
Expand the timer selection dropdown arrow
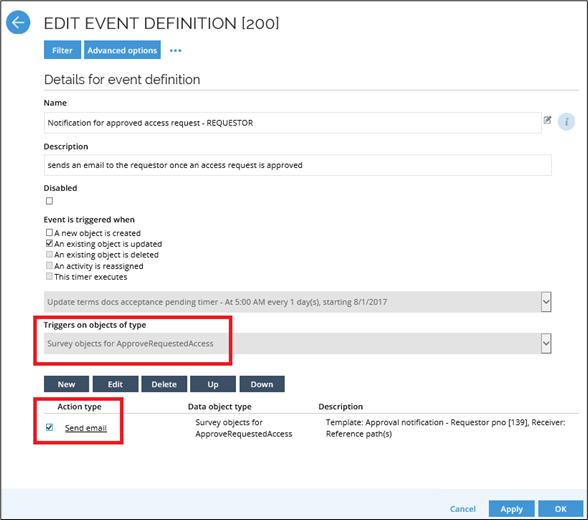546,302
